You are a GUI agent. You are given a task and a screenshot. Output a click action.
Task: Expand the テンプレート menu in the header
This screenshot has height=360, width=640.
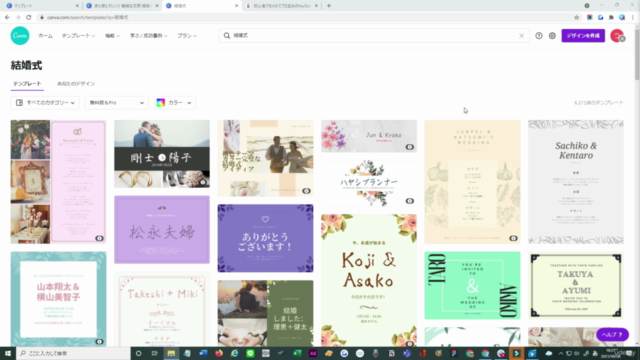pos(78,36)
